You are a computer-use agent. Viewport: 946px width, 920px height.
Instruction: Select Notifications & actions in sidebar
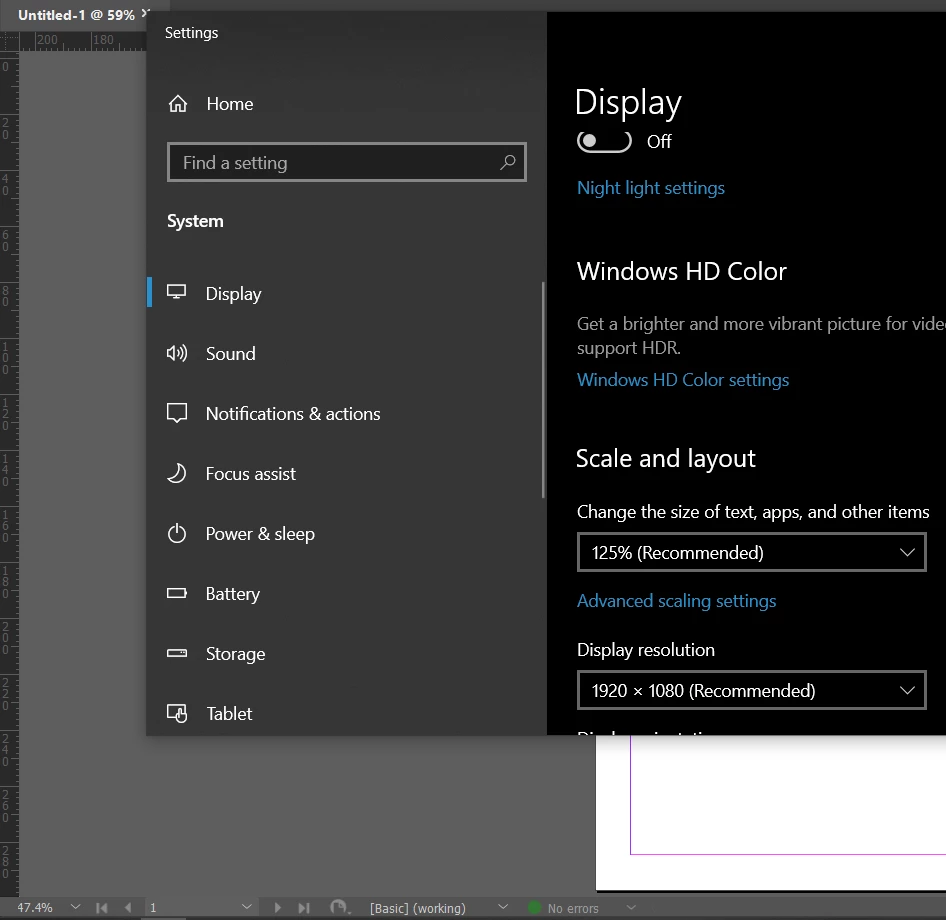pos(344,414)
